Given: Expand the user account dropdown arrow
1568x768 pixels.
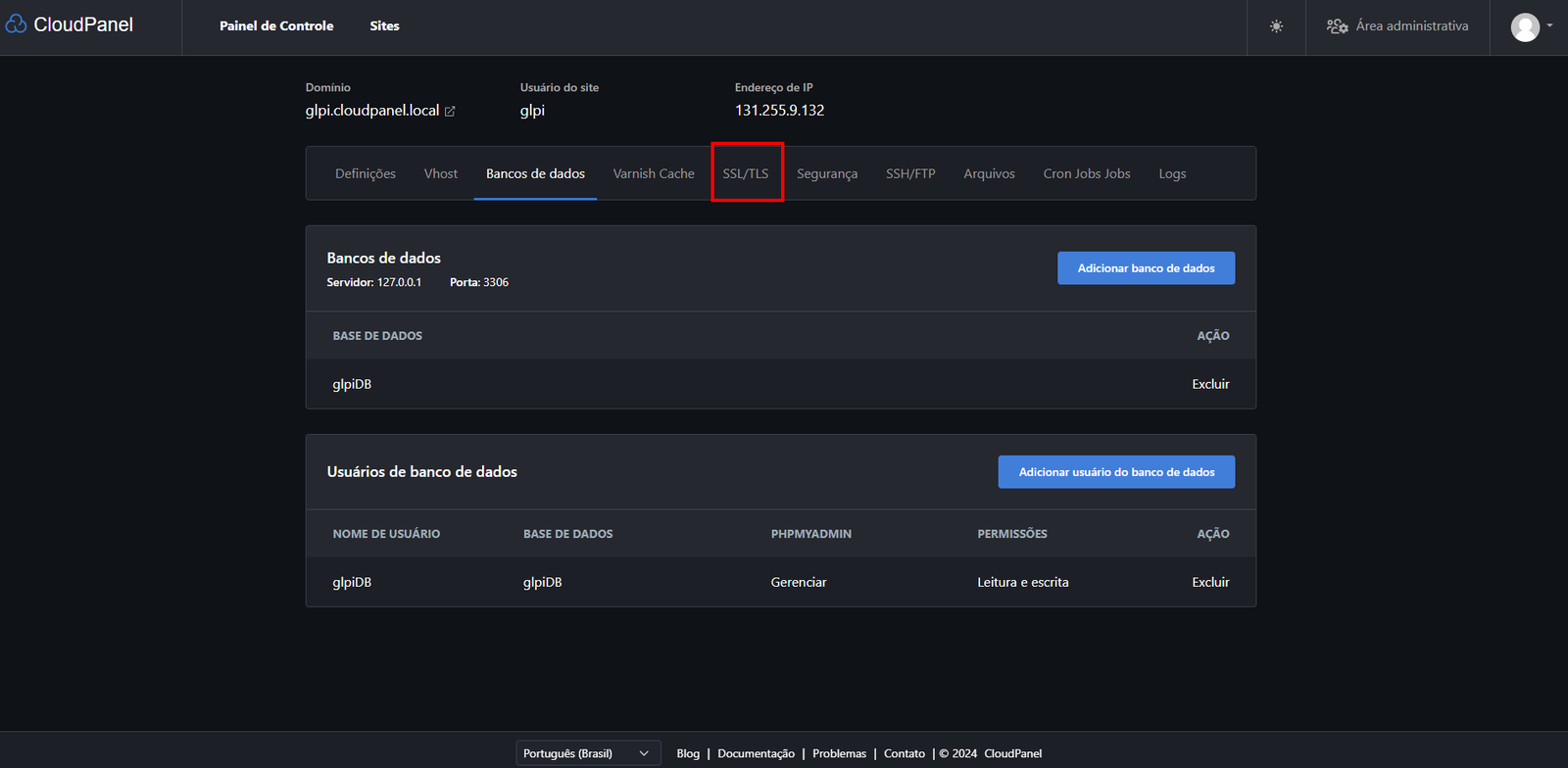Looking at the screenshot, I should coord(1549,26).
